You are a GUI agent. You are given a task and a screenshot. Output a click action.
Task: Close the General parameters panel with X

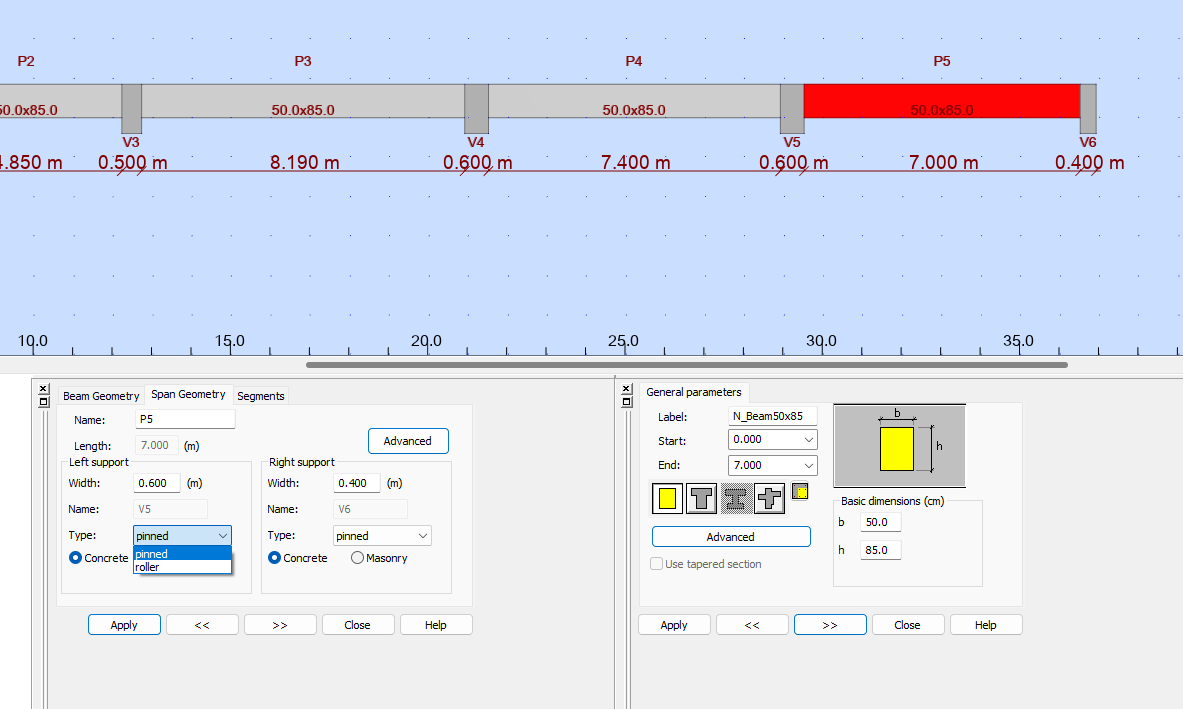tap(626, 388)
